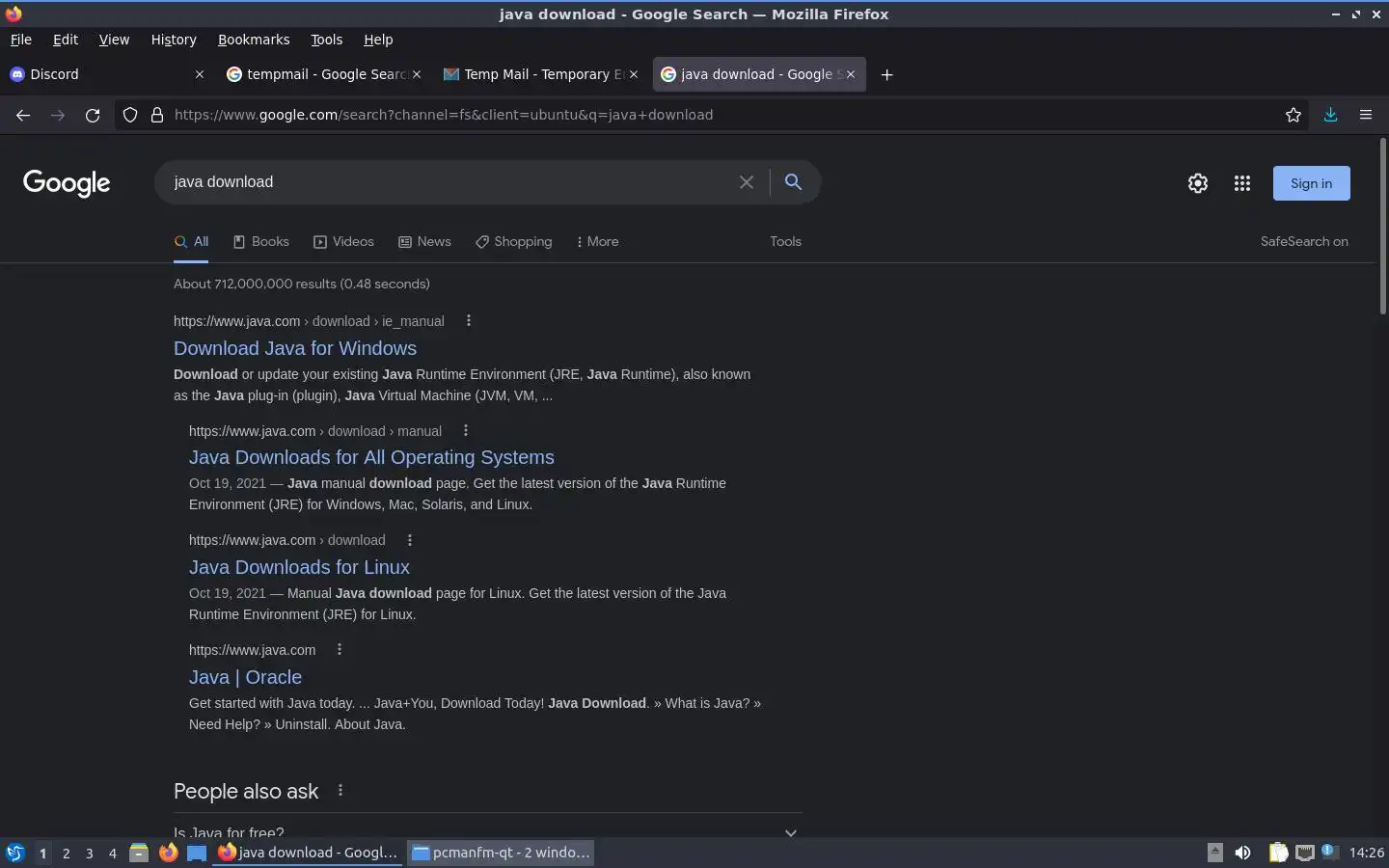Clear the Google search box text
Screen dimensions: 1389x868
746,182
